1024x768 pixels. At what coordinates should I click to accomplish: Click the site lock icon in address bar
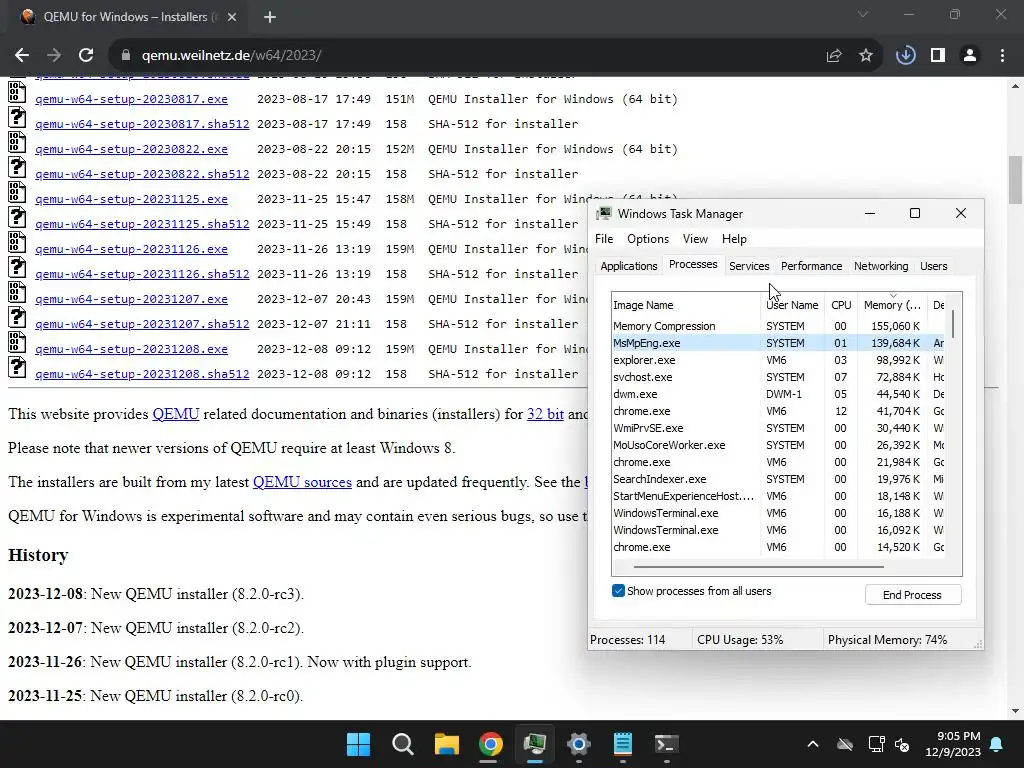coord(126,56)
